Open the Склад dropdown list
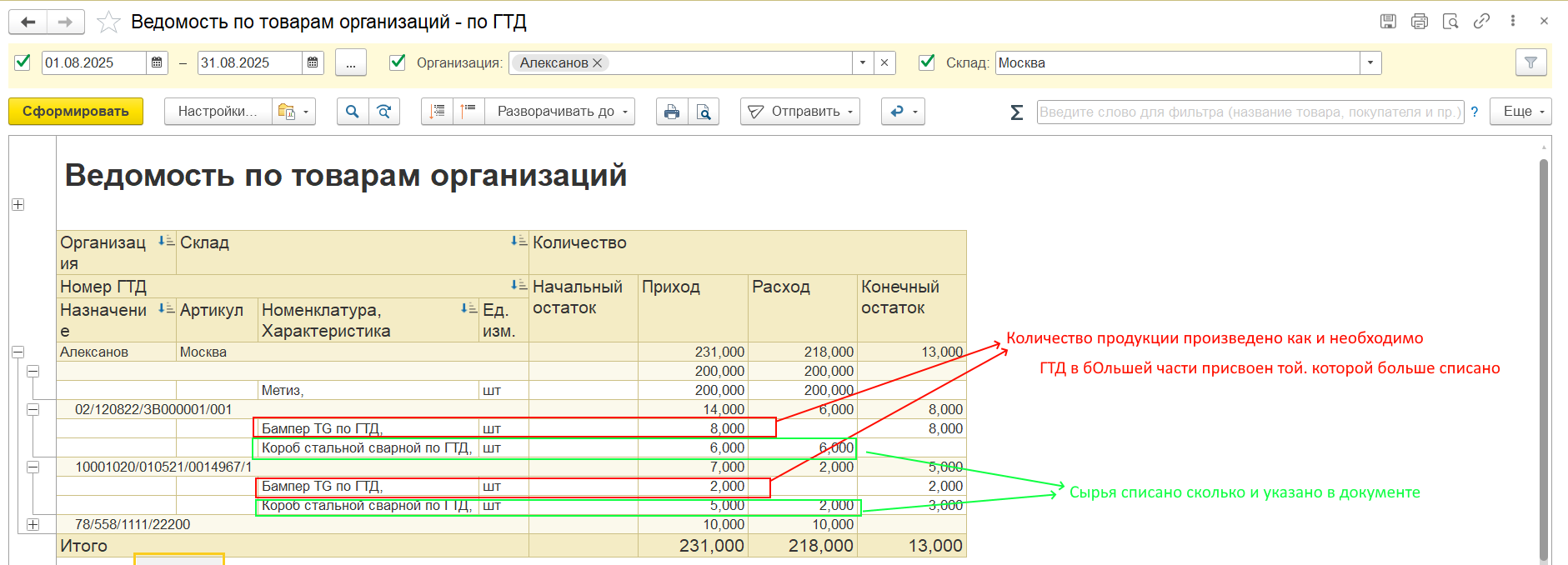This screenshot has height=565, width=1568. 1370,62
